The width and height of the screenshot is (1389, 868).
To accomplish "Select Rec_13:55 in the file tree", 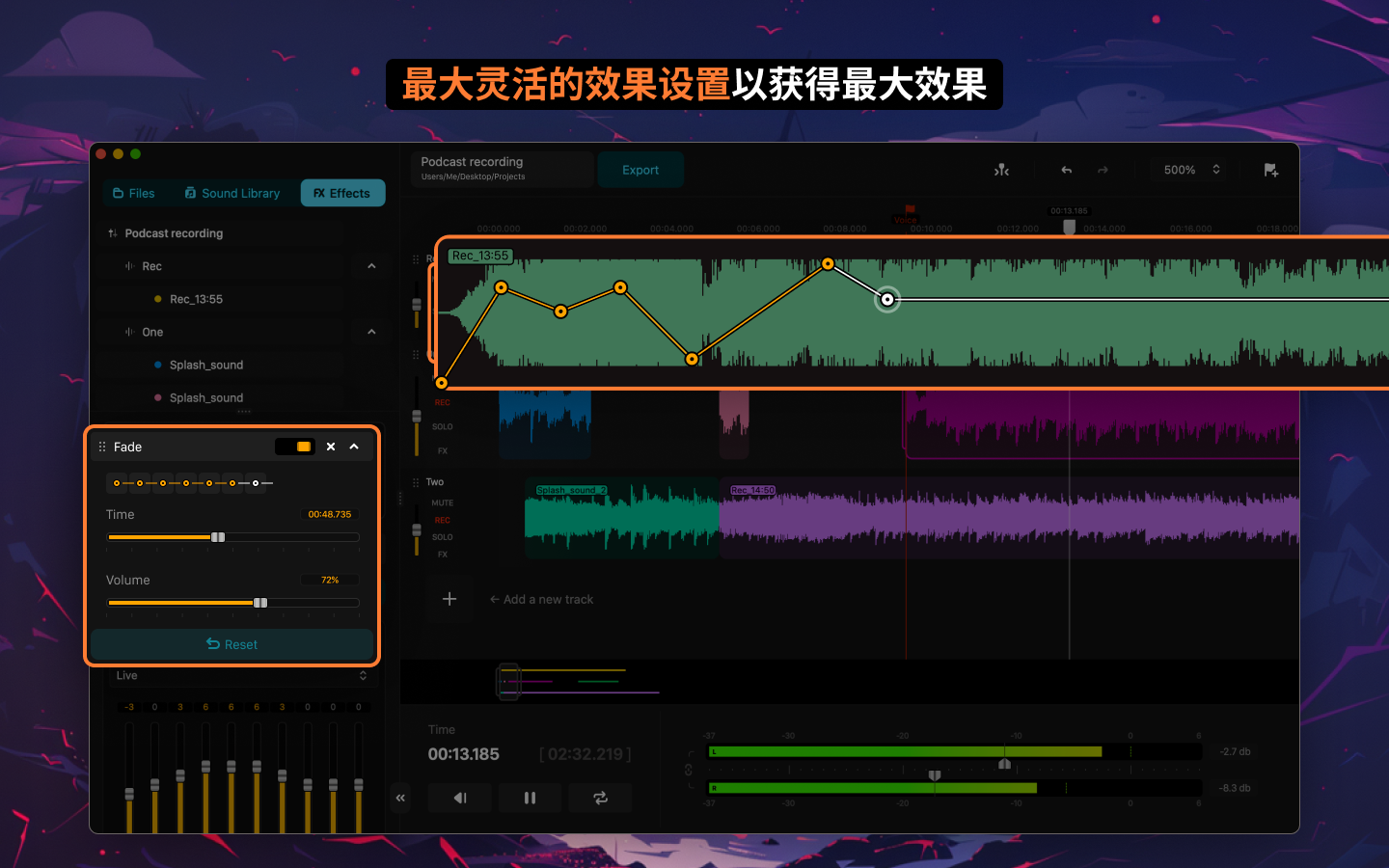I will 196,299.
